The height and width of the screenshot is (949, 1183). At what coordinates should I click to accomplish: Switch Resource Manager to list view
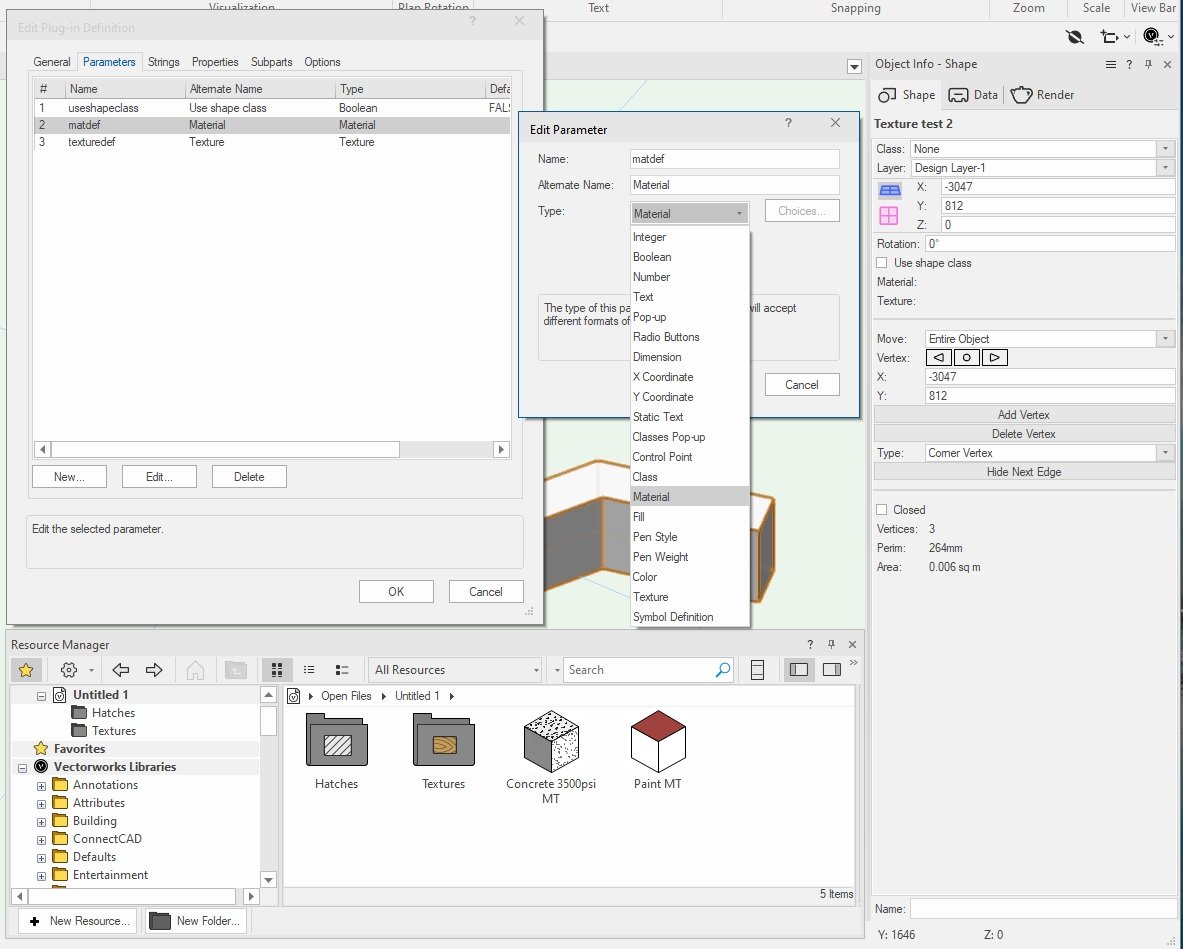(309, 670)
